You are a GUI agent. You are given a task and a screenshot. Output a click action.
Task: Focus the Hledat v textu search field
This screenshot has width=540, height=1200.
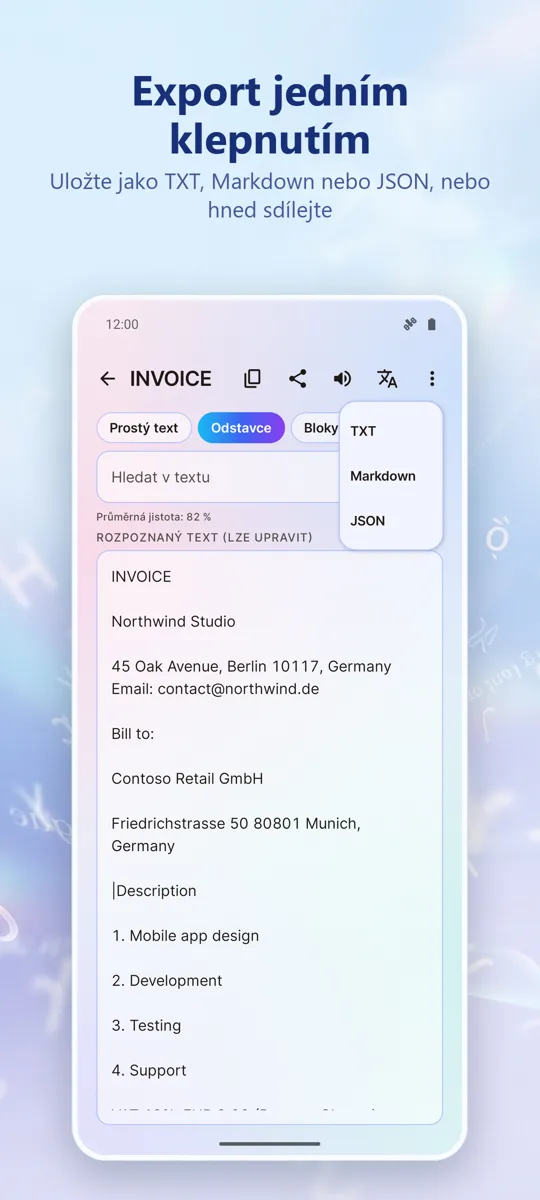pyautogui.click(x=219, y=477)
